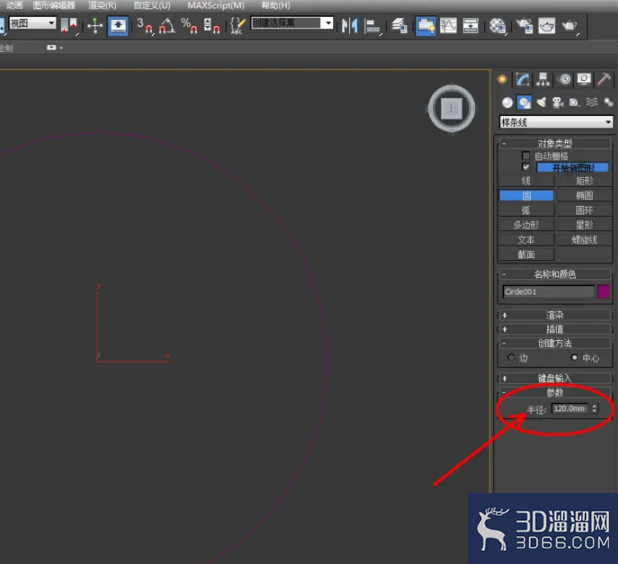This screenshot has width=618, height=564.
Task: Switch to the Modify panel tab
Action: [523, 80]
